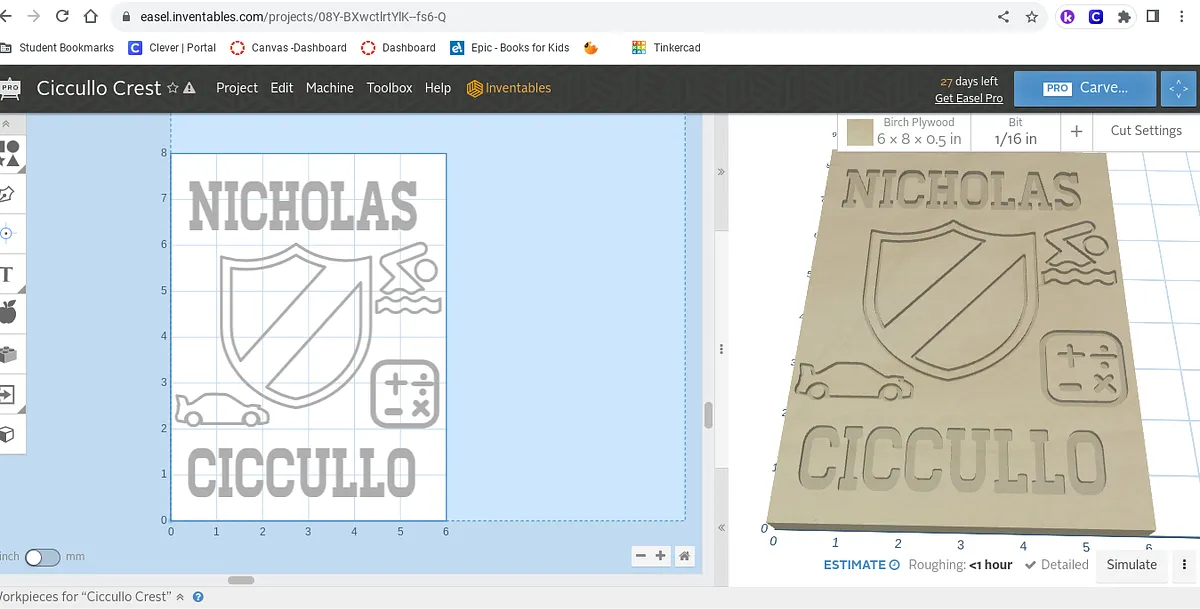1200x610 pixels.
Task: Expand the Workpieces panel chevron
Action: click(x=180, y=597)
